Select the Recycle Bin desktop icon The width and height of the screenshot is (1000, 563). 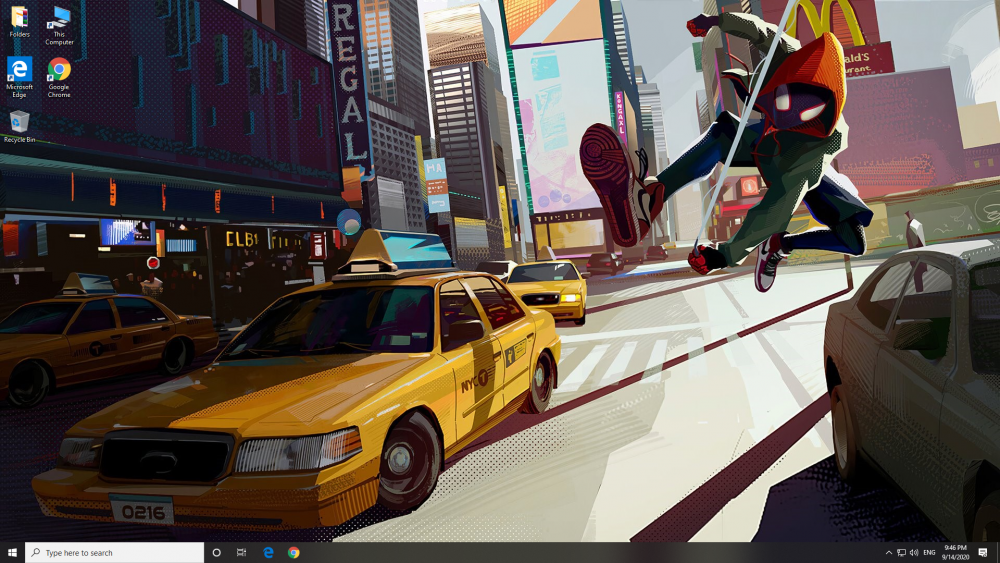[19, 126]
